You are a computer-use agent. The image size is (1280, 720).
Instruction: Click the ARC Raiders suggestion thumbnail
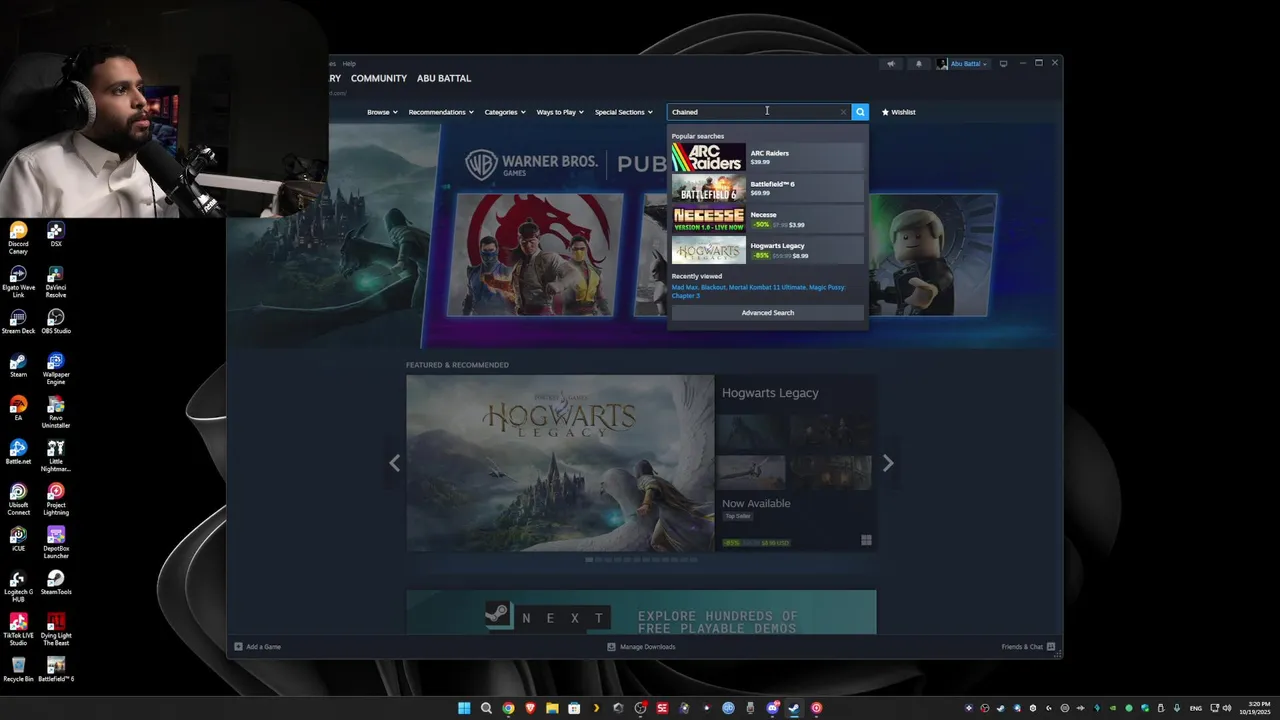point(708,157)
